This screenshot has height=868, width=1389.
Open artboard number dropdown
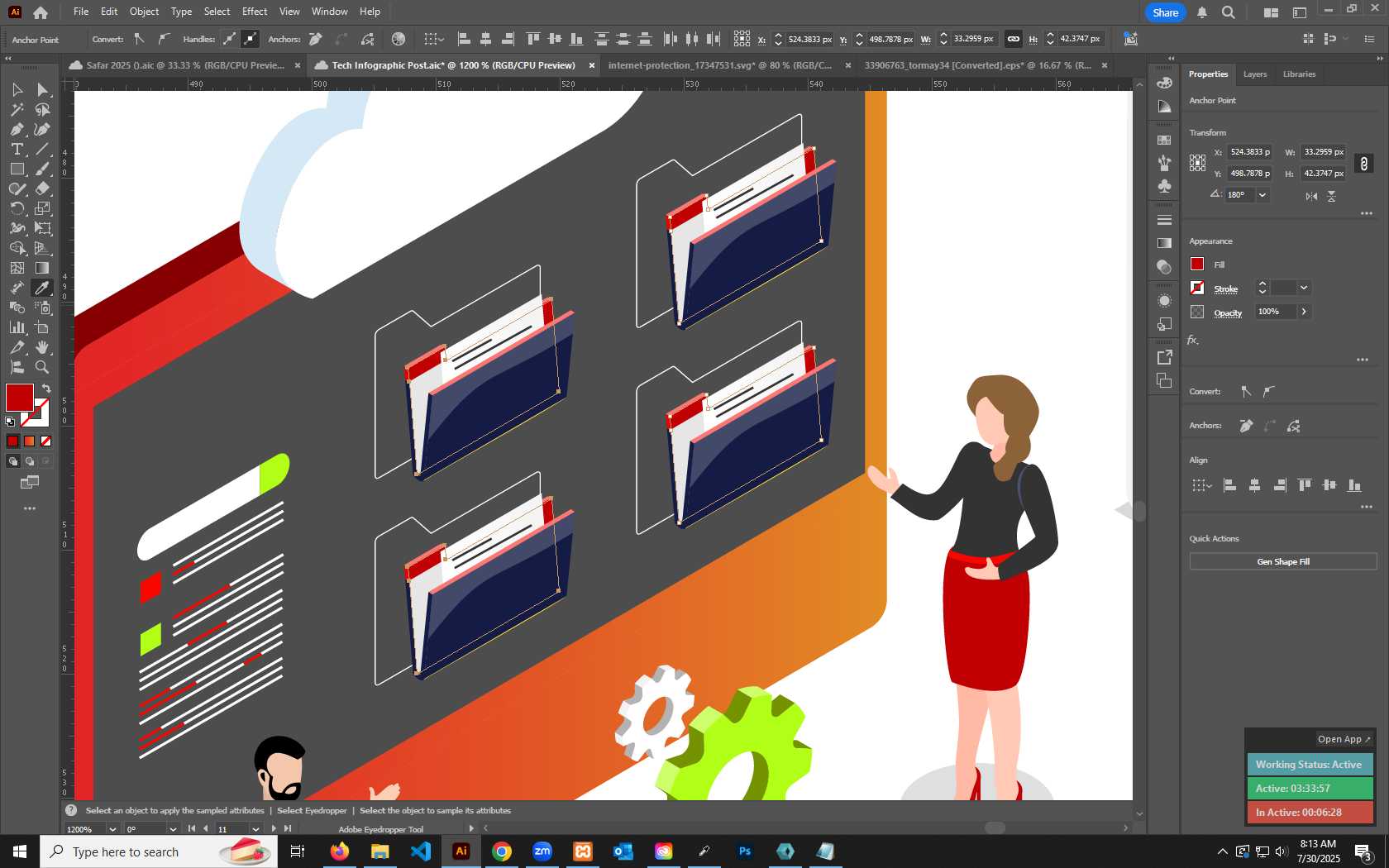255,829
